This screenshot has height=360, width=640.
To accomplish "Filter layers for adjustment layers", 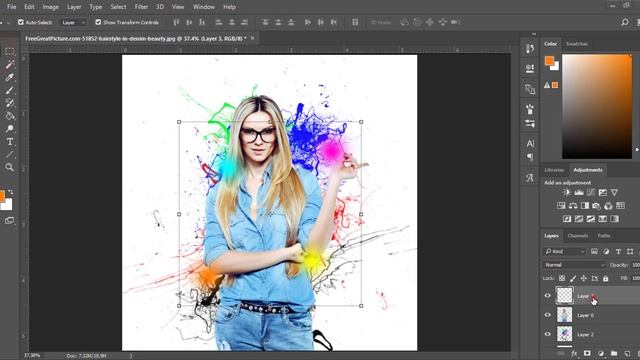I will (x=606, y=251).
